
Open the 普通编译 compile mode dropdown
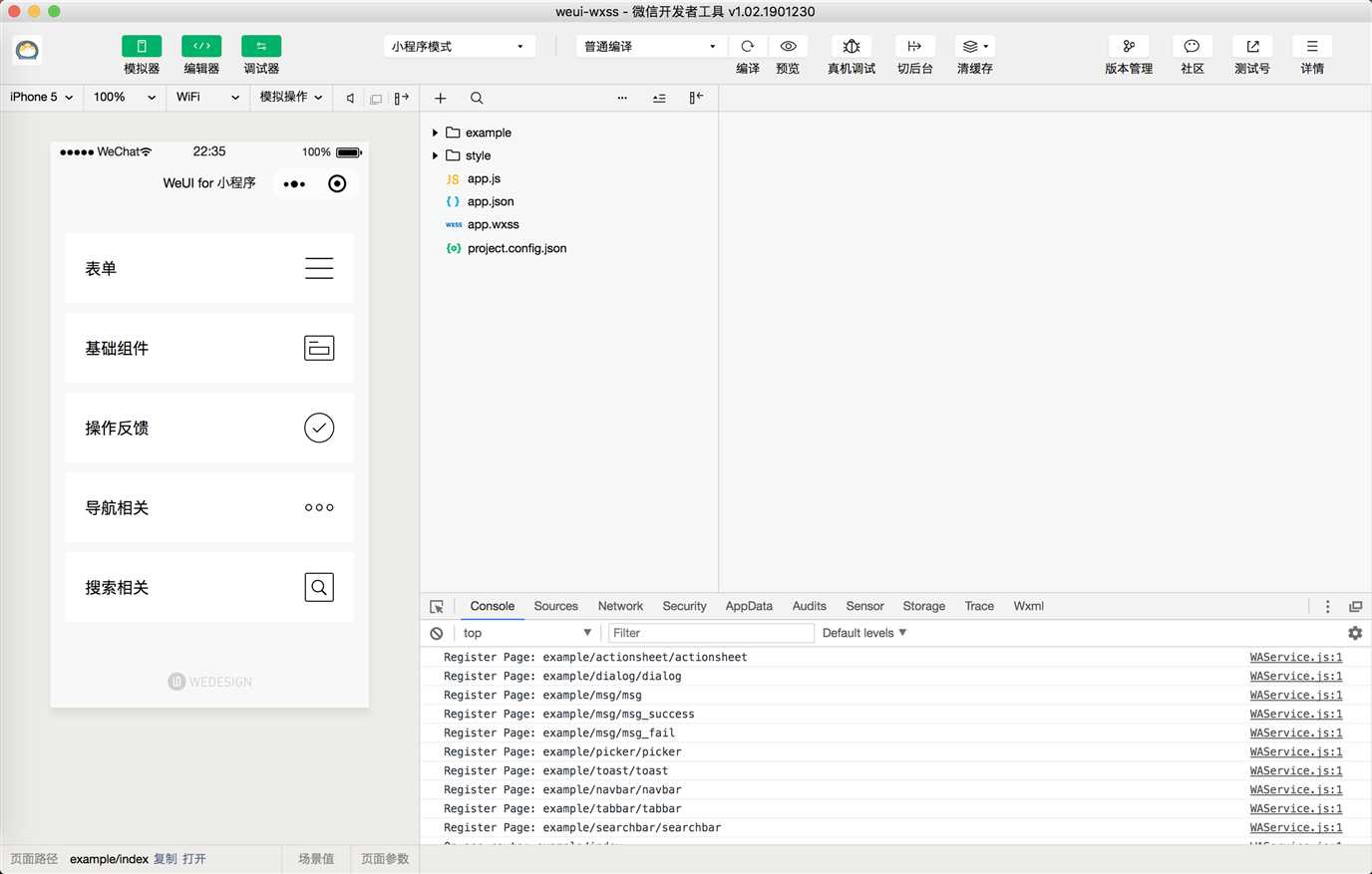tap(650, 47)
